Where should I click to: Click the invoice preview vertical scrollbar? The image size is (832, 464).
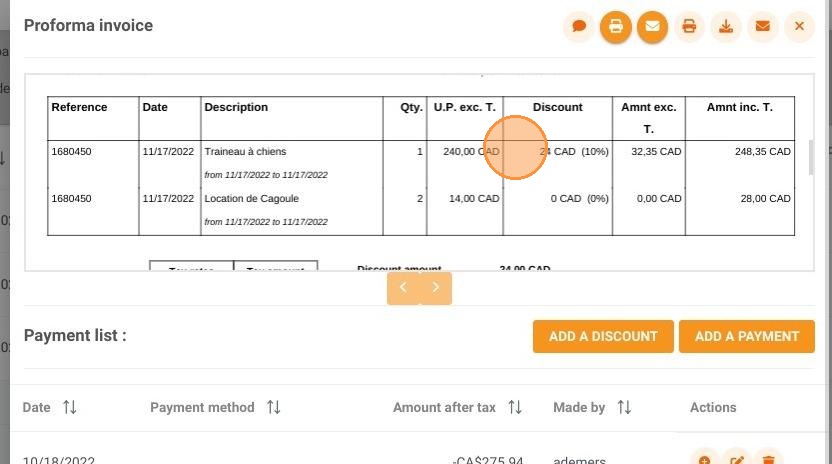click(x=811, y=157)
